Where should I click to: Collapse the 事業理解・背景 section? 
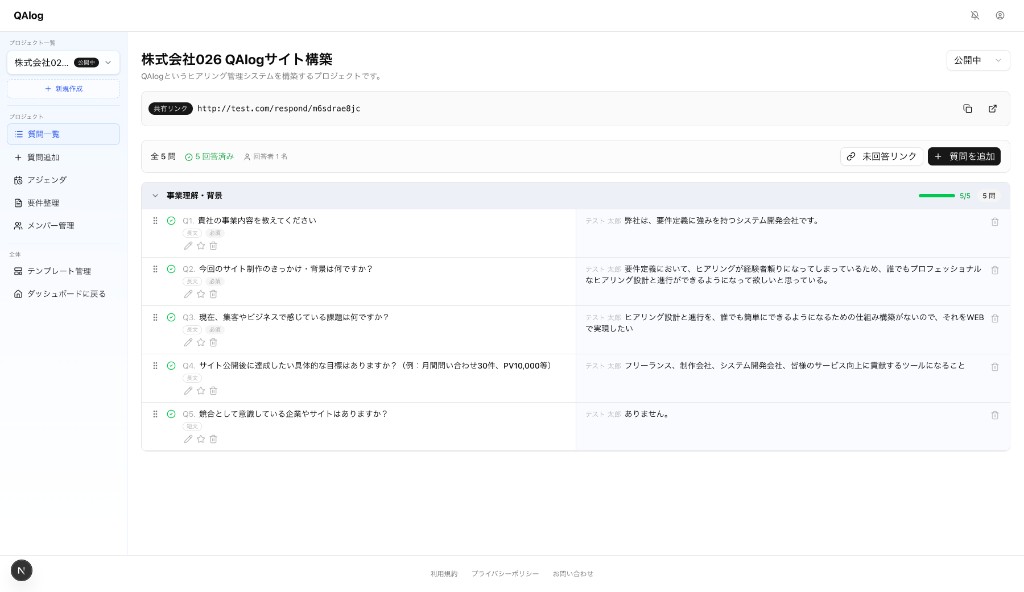coord(155,196)
